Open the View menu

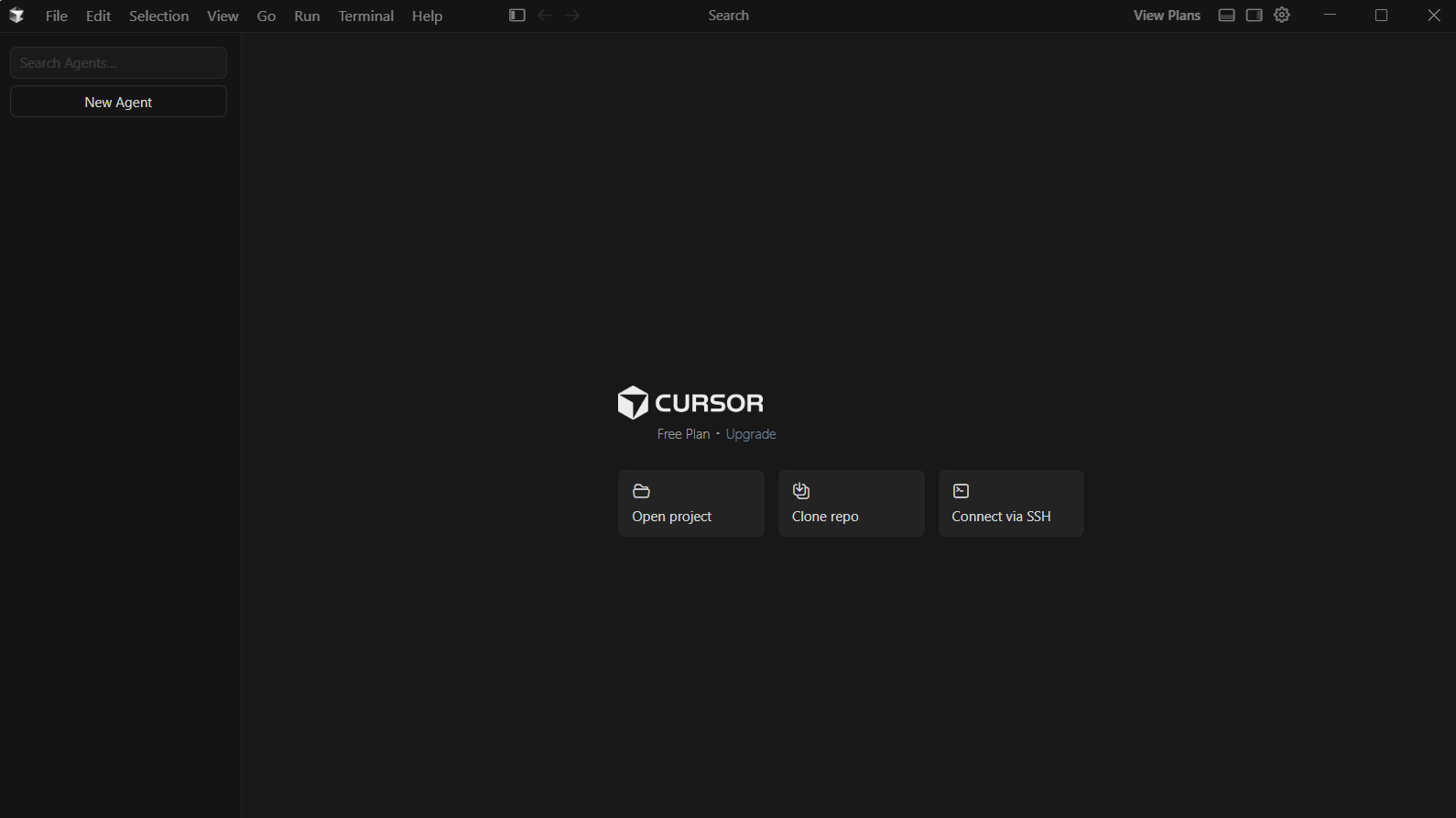[223, 16]
